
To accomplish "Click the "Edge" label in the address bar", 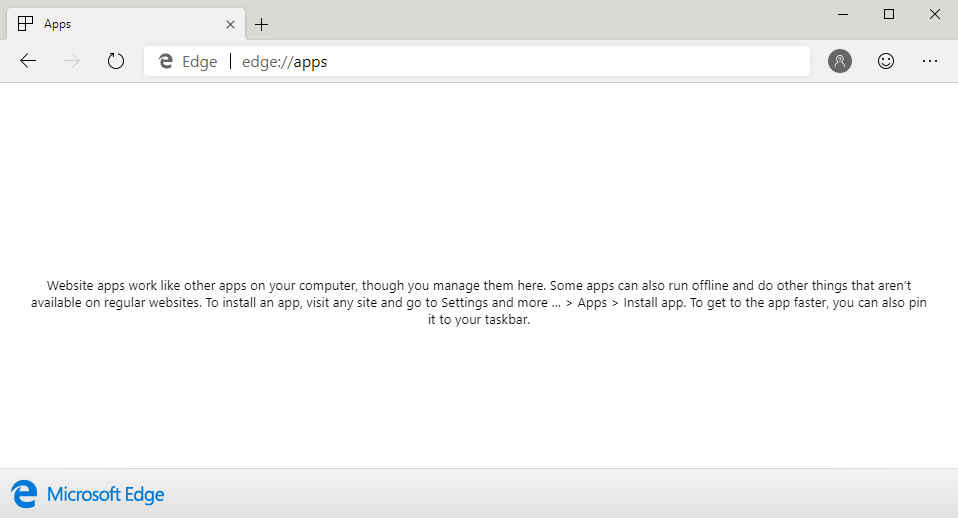I will click(199, 62).
